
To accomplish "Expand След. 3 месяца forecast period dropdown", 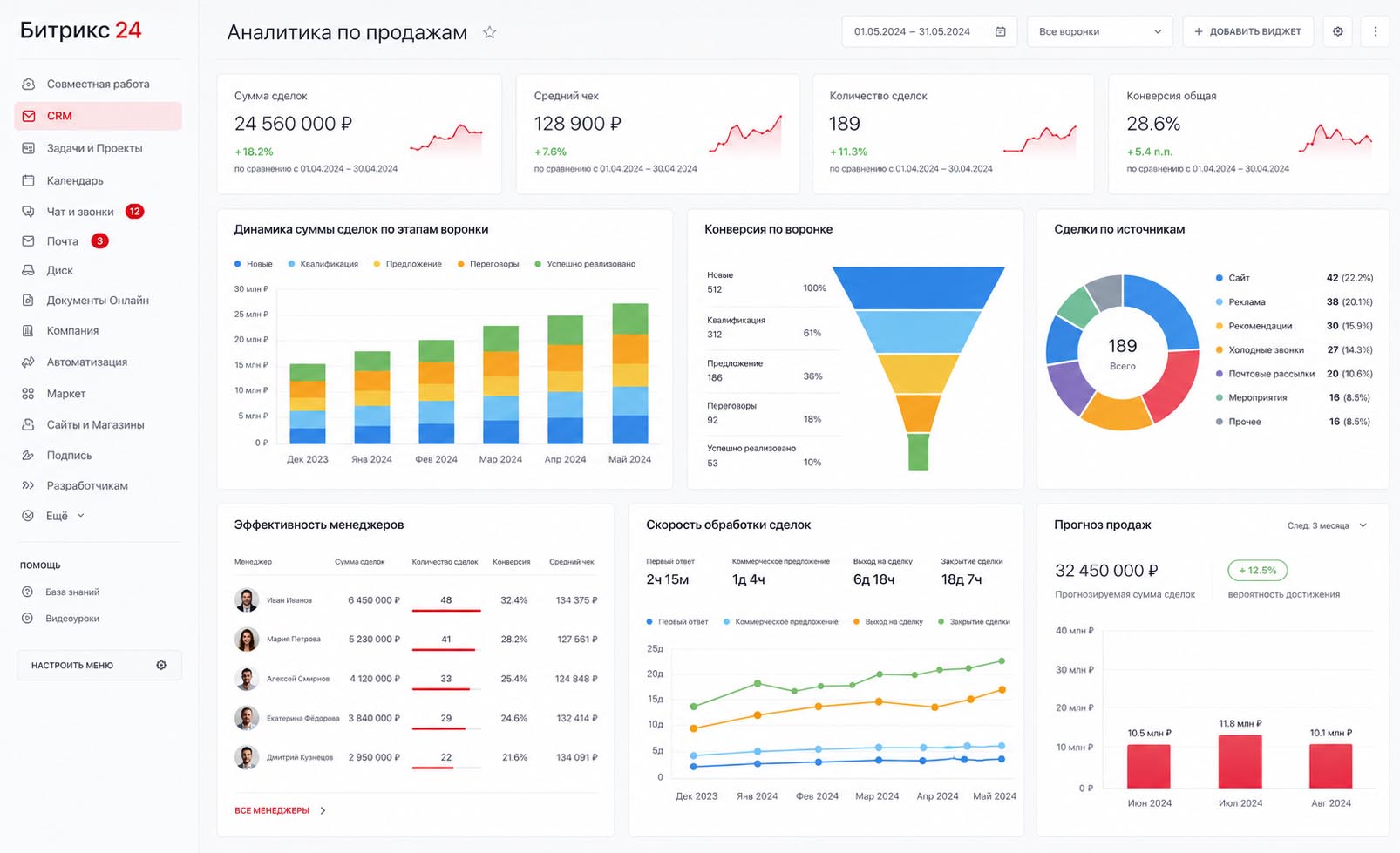I will point(1327,525).
